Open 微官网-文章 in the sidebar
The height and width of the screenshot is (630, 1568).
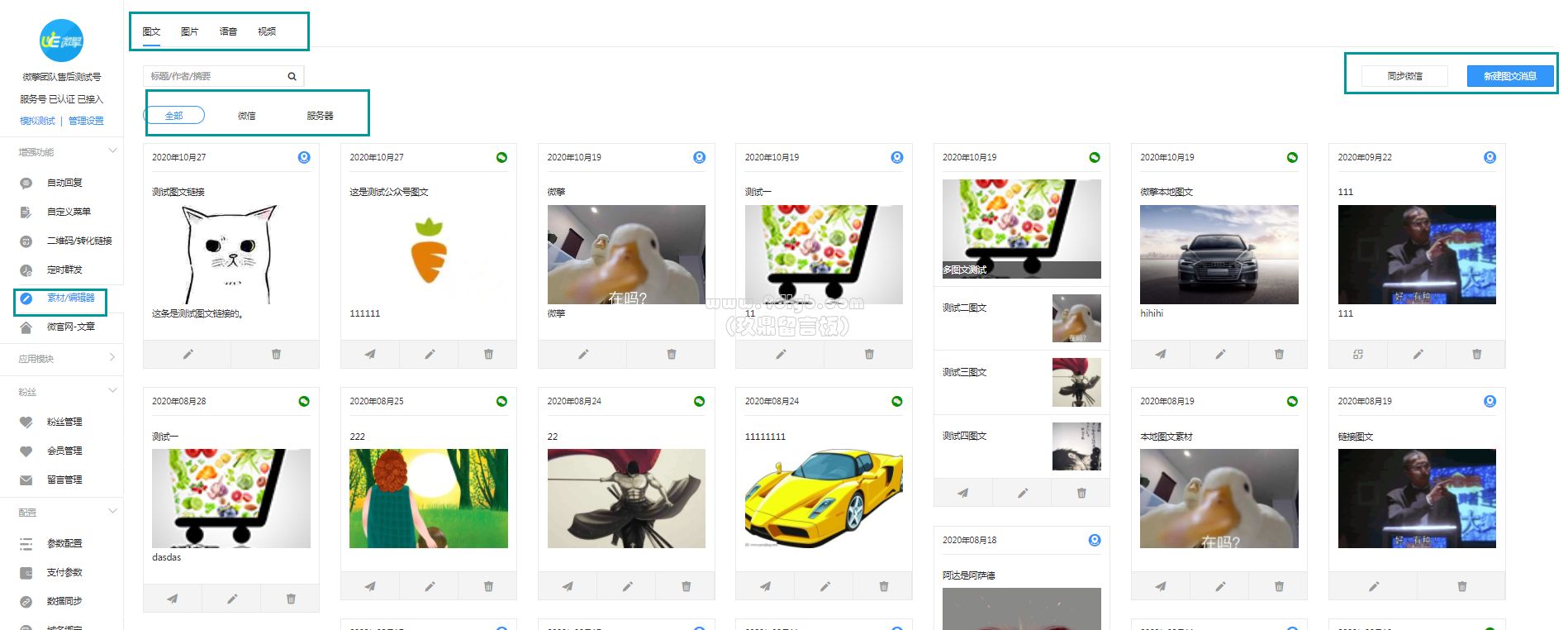(70, 327)
